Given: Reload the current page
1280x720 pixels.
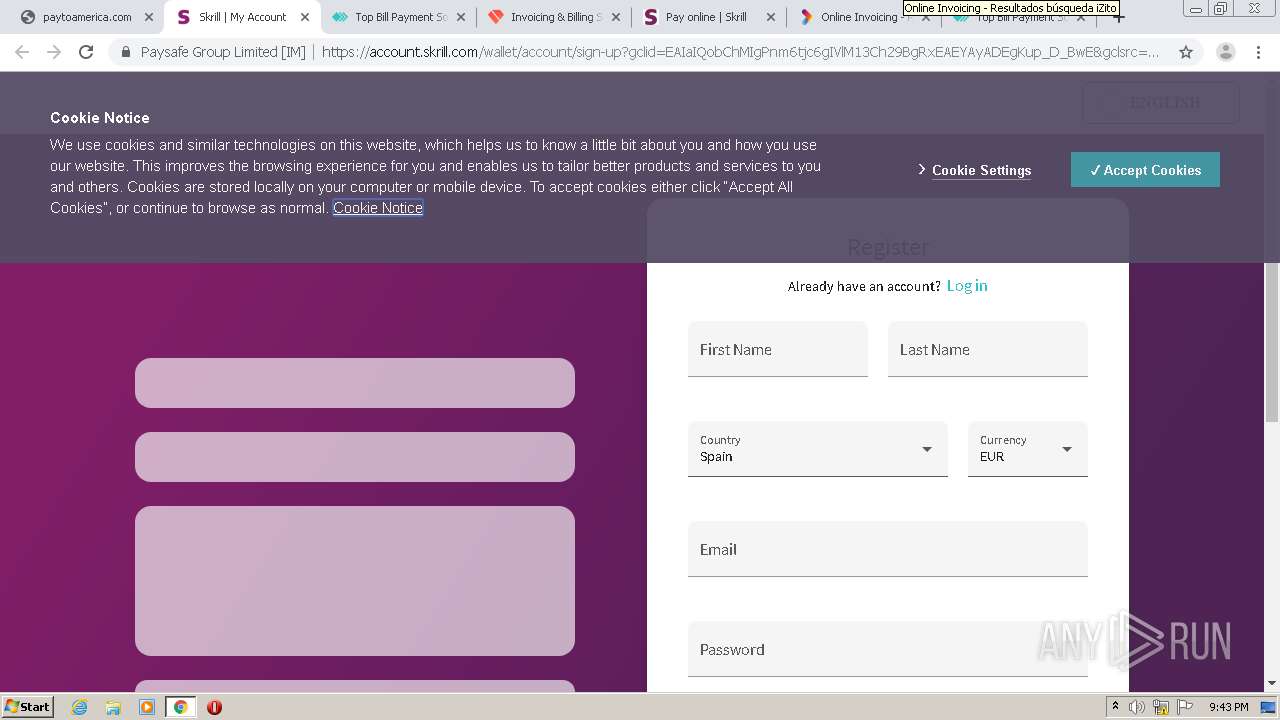Looking at the screenshot, I should point(86,52).
